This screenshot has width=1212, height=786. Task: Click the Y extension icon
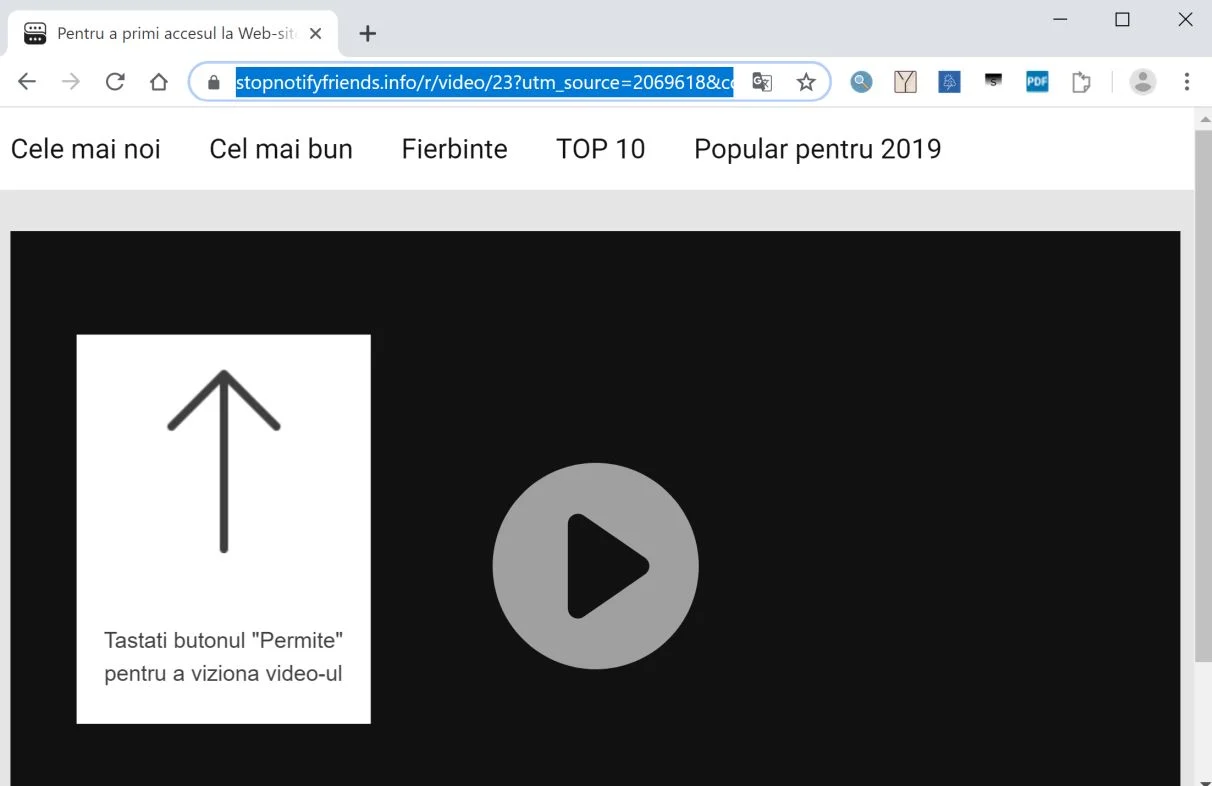(905, 82)
